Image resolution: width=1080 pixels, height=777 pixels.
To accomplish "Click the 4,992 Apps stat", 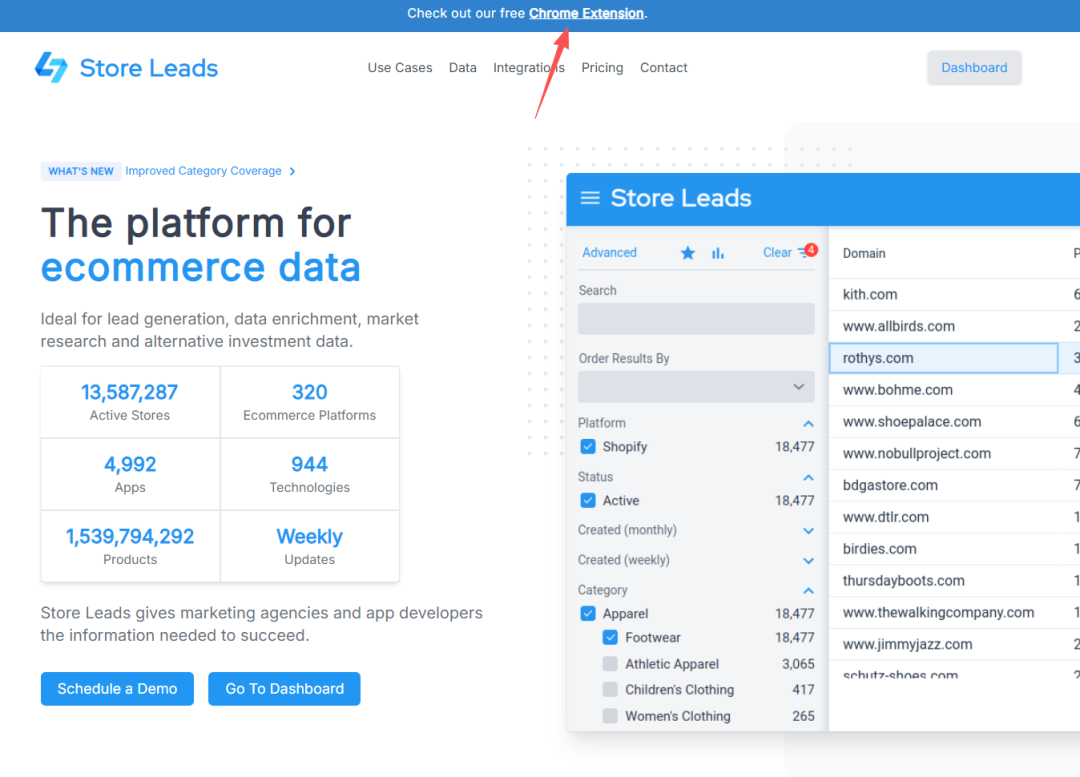I will [x=130, y=475].
